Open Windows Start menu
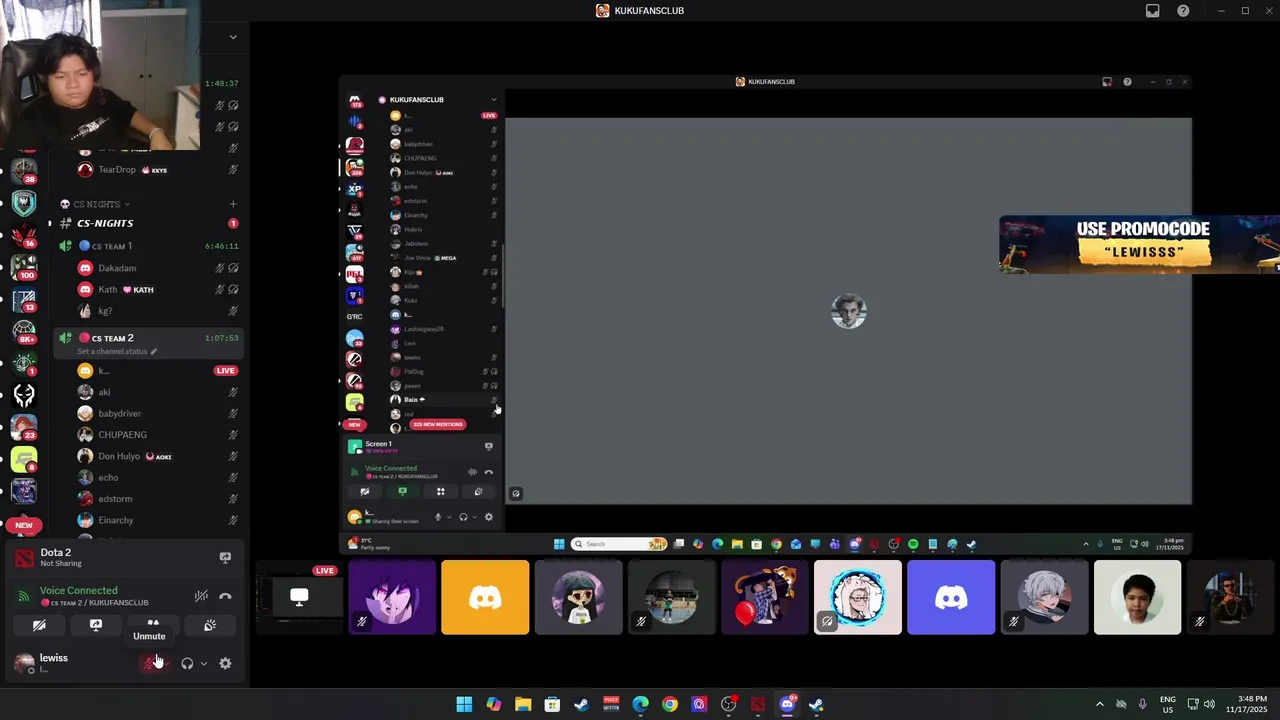The height and width of the screenshot is (720, 1280). [x=464, y=704]
